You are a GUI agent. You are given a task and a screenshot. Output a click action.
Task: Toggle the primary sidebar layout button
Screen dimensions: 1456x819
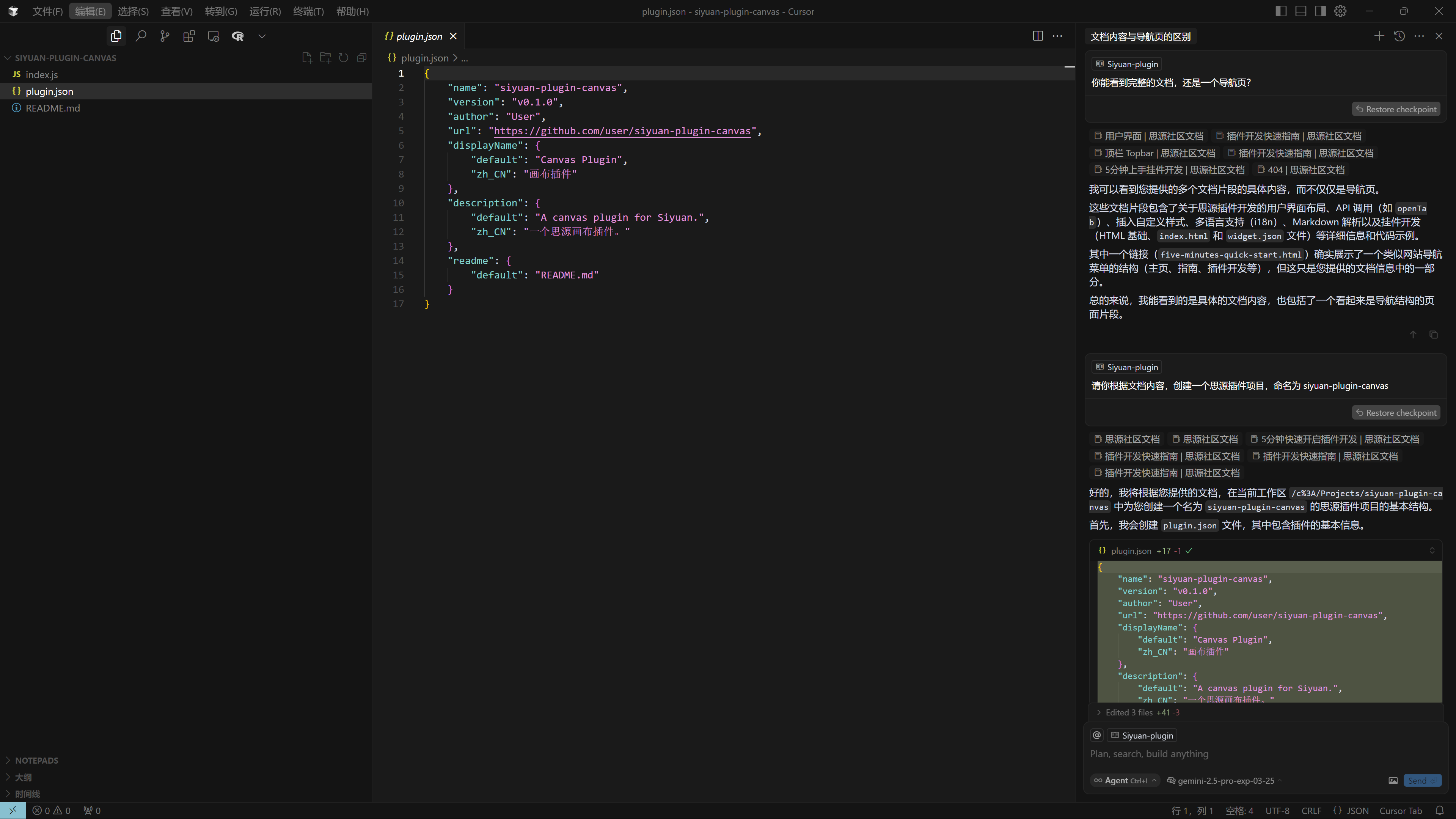1281,11
